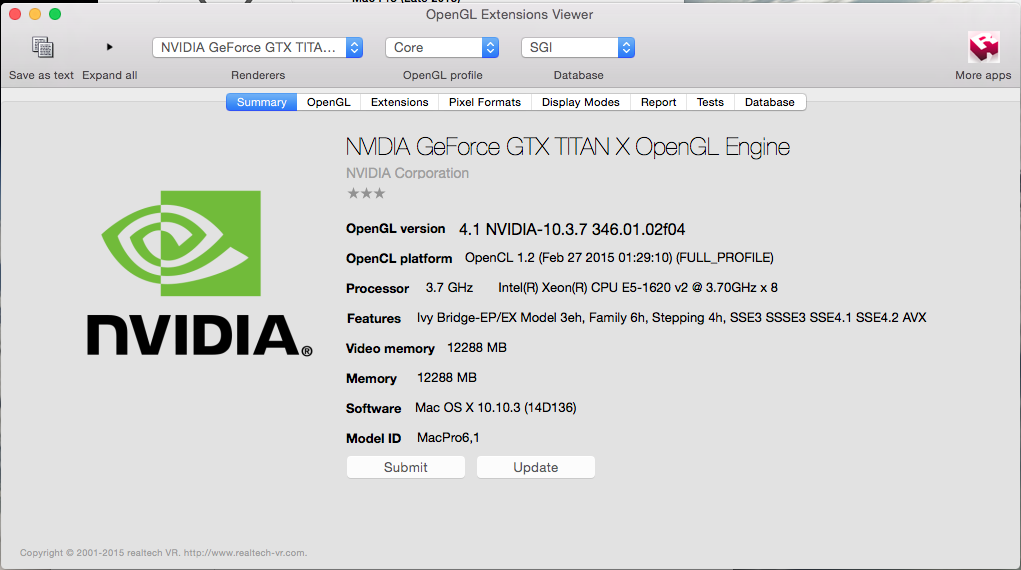Open the OpenGL profile dropdown set to Core

coord(442,48)
